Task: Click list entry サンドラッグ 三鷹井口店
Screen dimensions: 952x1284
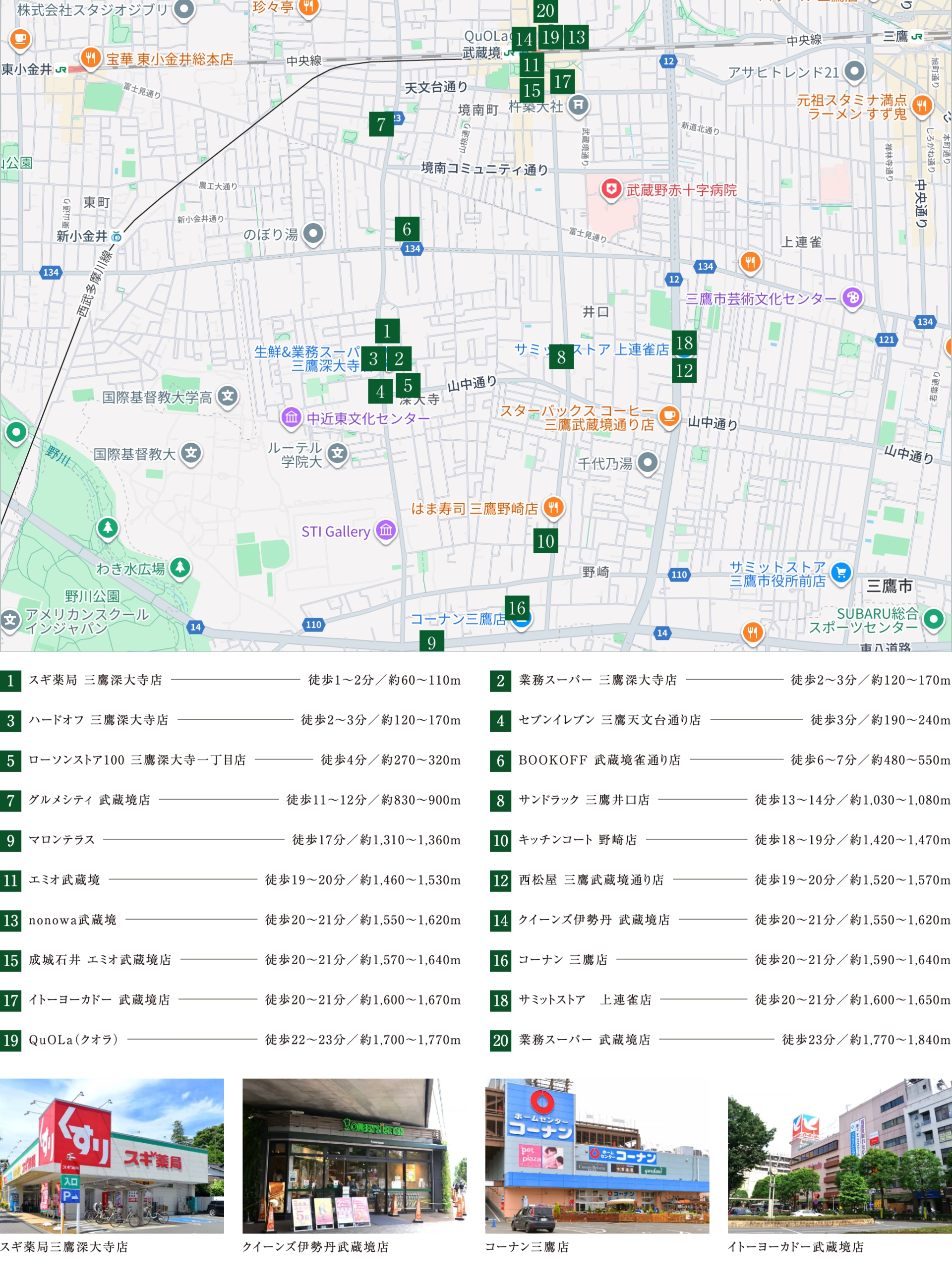Action: (x=720, y=800)
